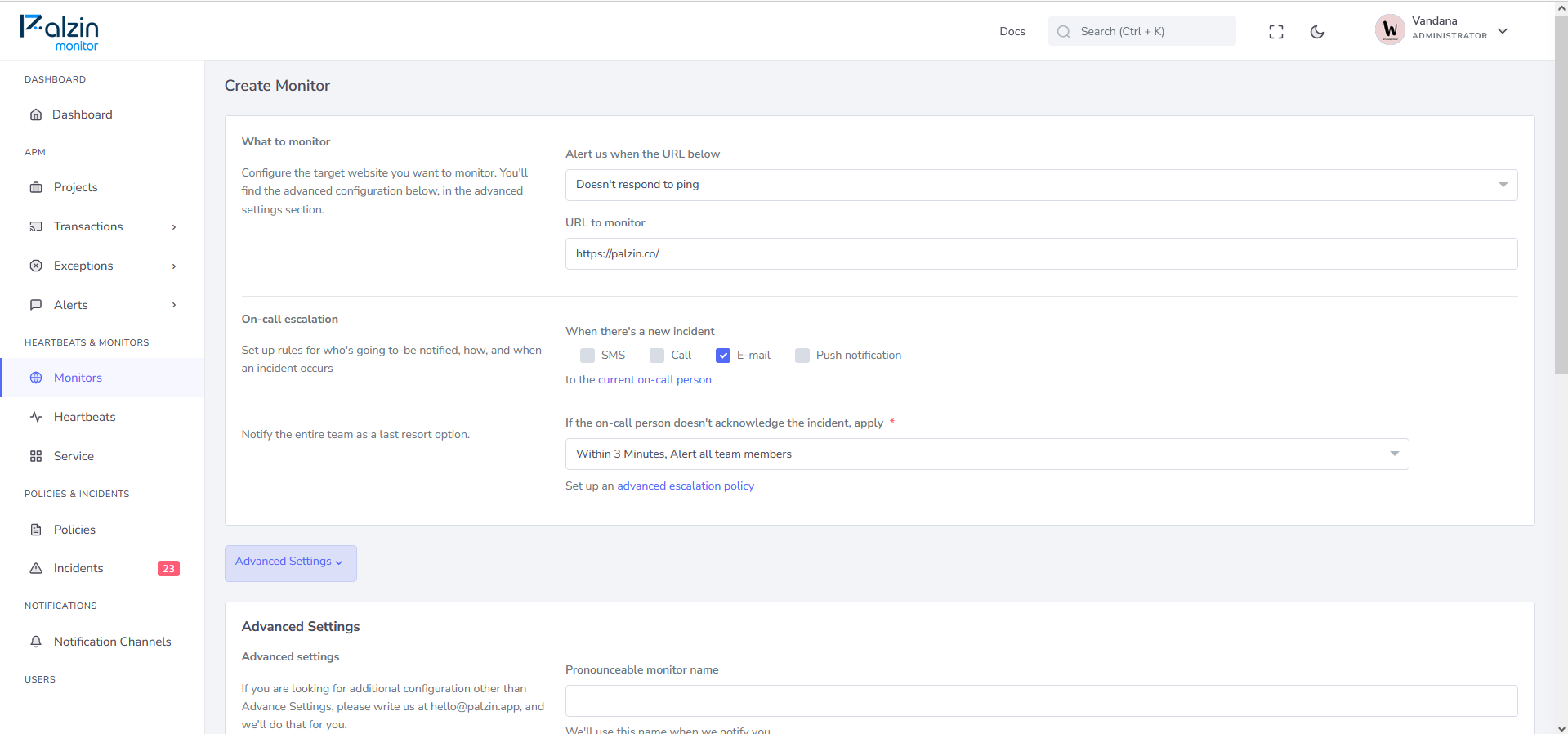The width and height of the screenshot is (1568, 734).
Task: Expand the Alerts submenu chevron
Action: [x=174, y=305]
